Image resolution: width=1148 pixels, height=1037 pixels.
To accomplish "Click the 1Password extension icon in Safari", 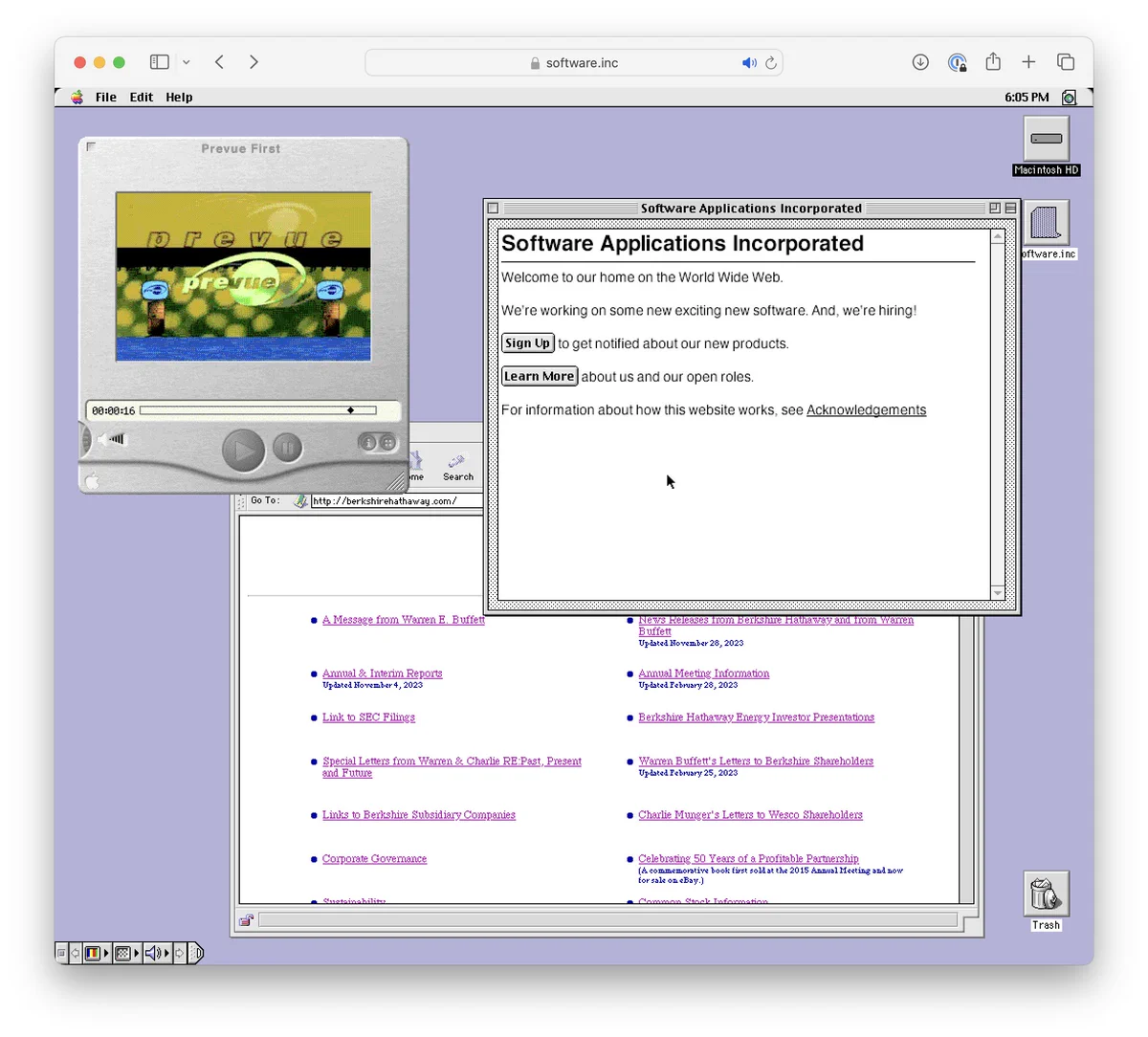I will click(957, 62).
